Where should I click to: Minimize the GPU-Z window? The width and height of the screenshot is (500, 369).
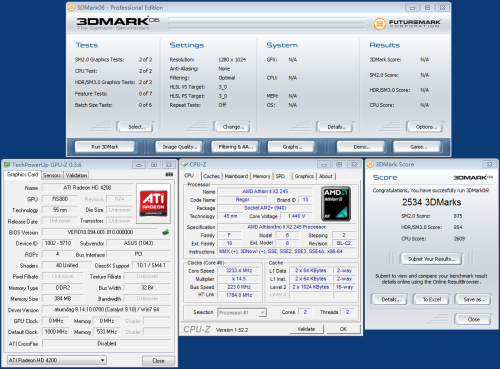[x=139, y=165]
